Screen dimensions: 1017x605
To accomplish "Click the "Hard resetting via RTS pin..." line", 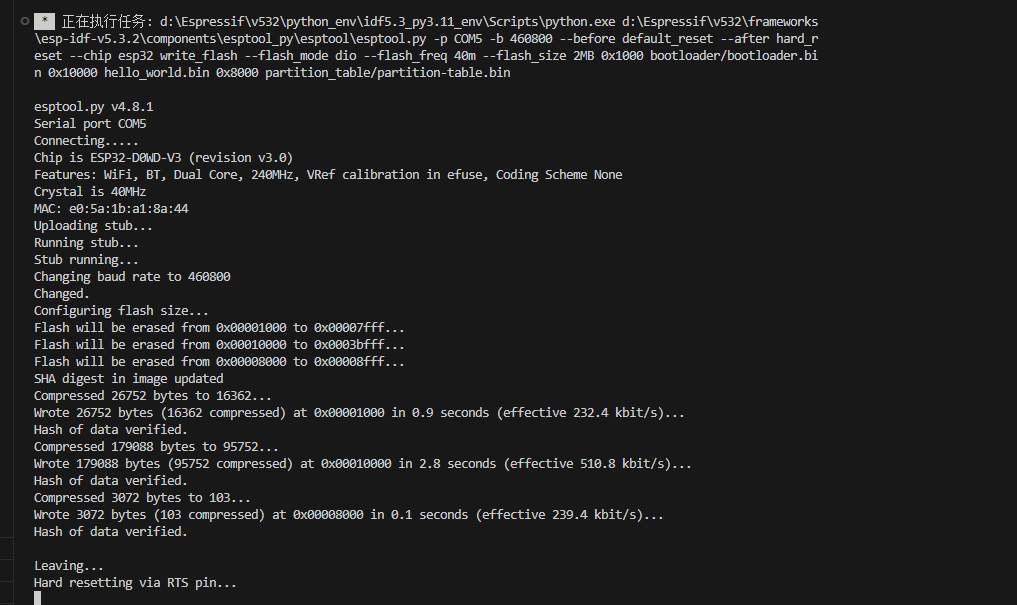I will coord(135,582).
